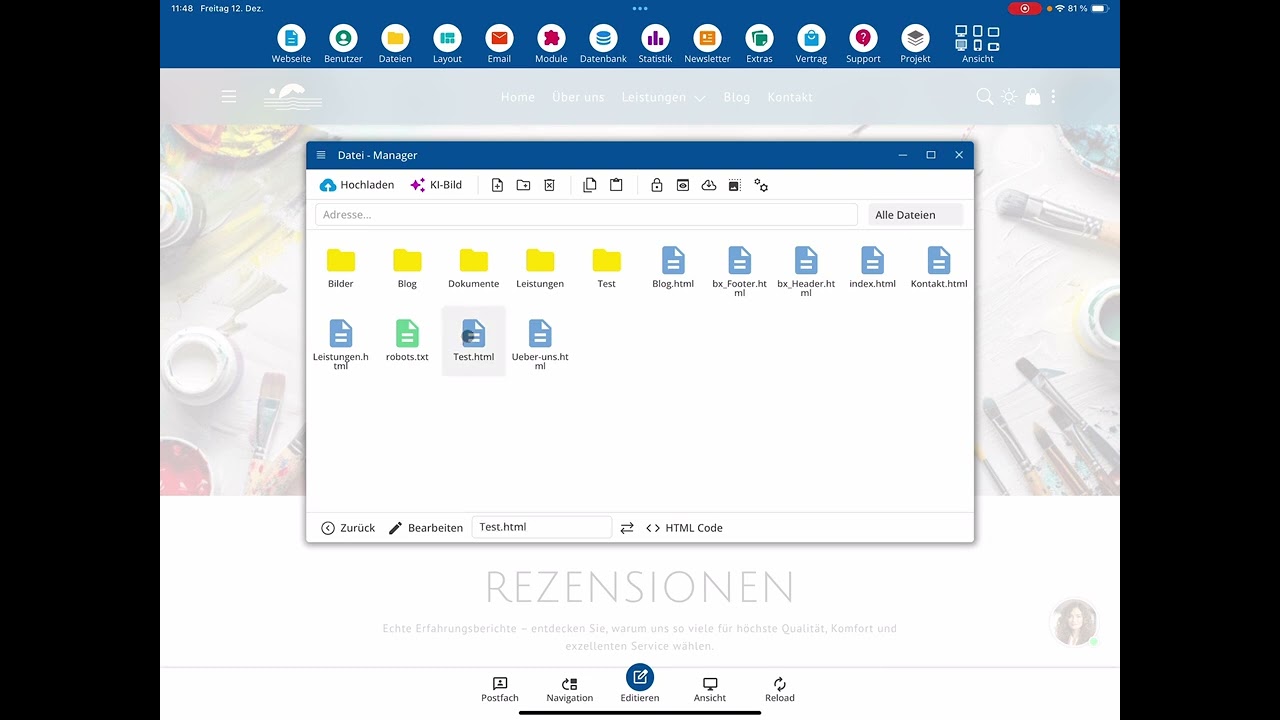Screen dimensions: 1280x720
Task: Open the Extras icon
Action: click(x=759, y=45)
